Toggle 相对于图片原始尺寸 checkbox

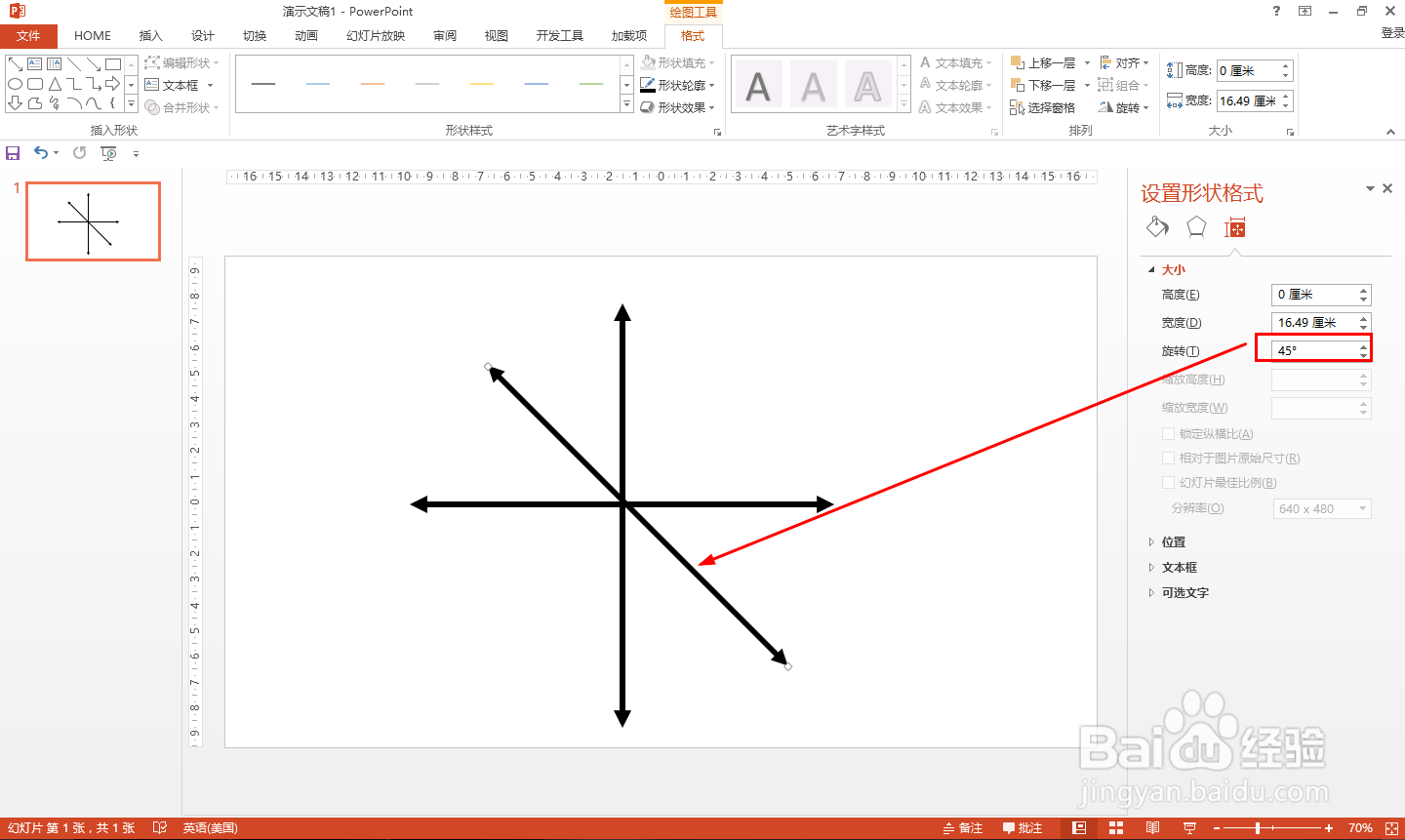click(x=1168, y=459)
